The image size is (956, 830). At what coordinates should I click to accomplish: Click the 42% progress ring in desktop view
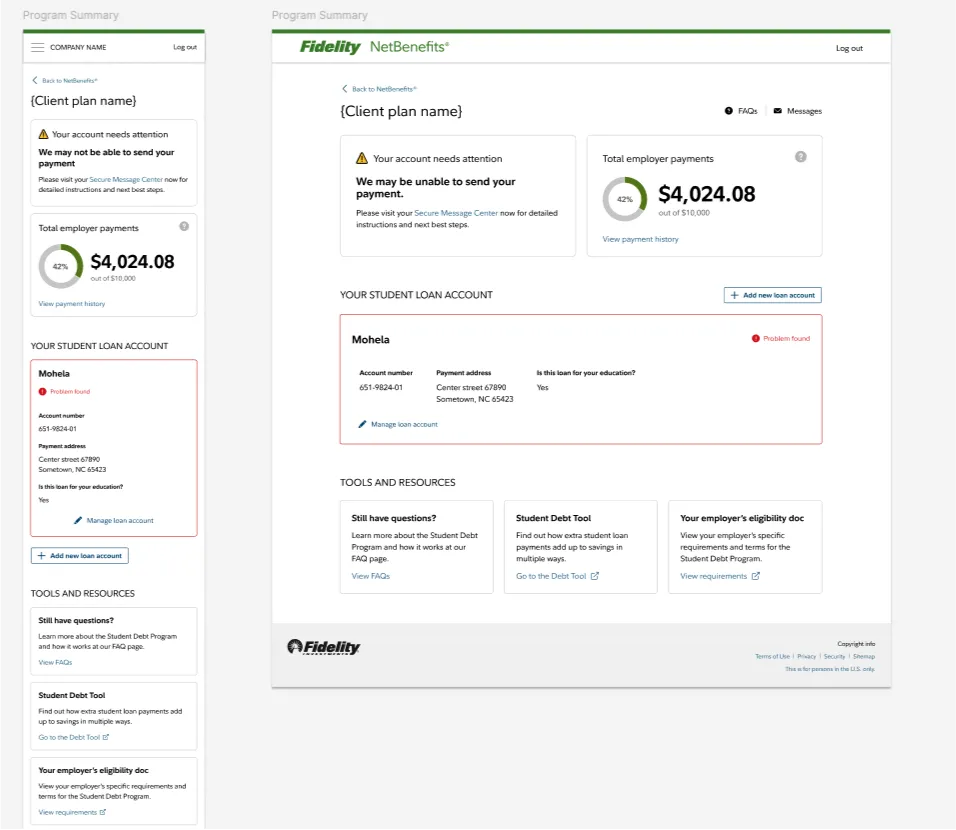pyautogui.click(x=624, y=199)
